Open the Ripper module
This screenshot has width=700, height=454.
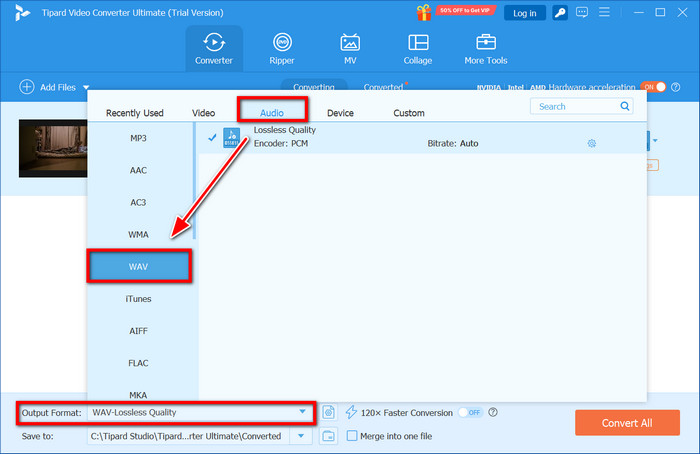point(282,49)
